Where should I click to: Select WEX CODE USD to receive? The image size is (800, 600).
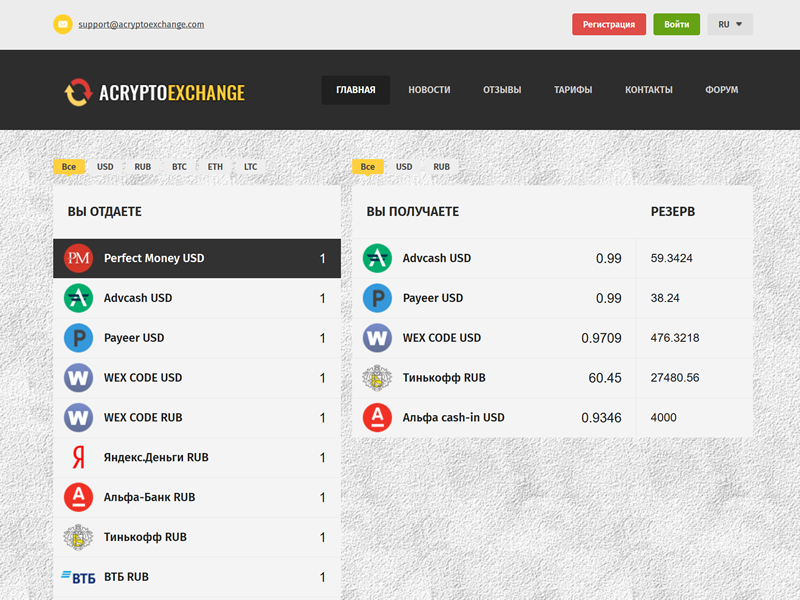tap(552, 338)
